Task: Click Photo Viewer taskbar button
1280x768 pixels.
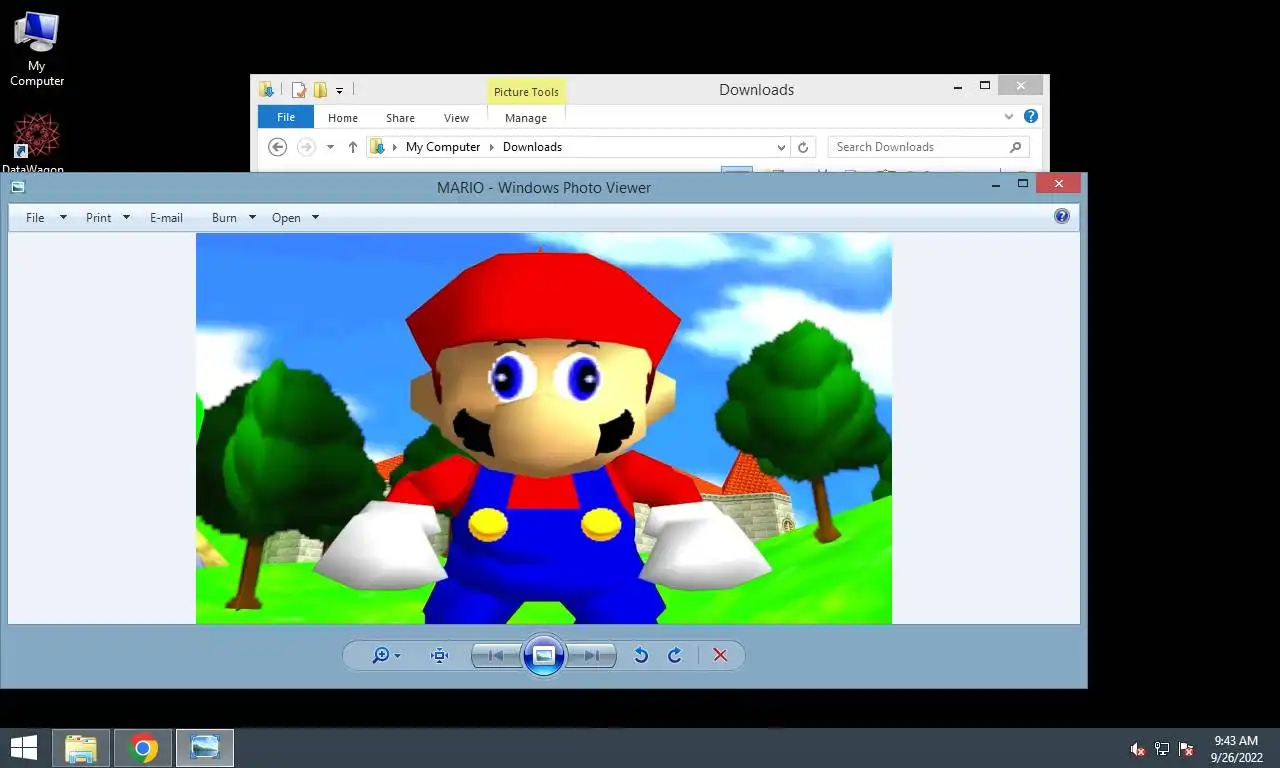Action: tap(205, 748)
